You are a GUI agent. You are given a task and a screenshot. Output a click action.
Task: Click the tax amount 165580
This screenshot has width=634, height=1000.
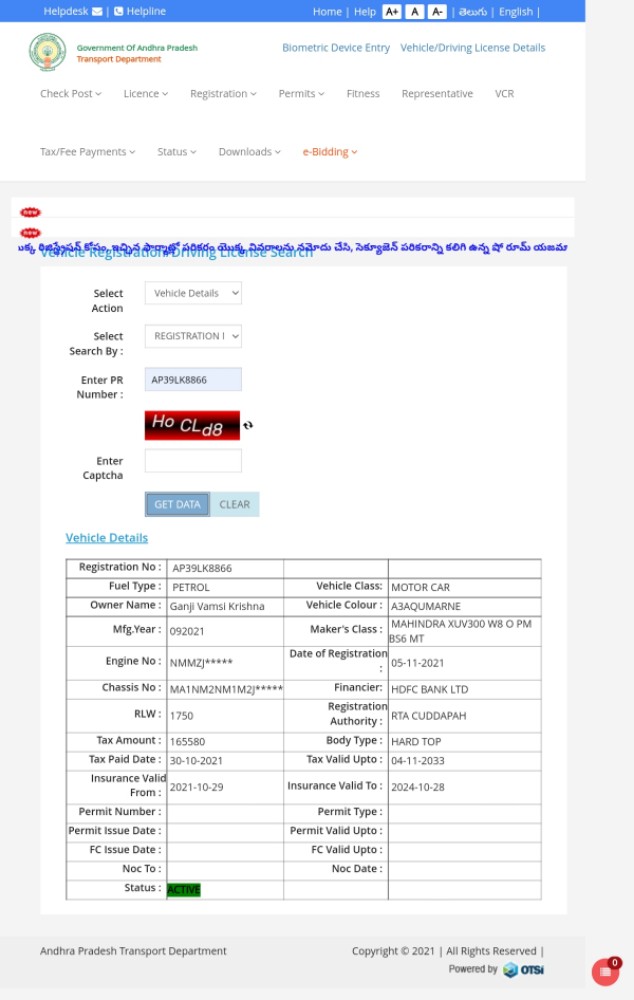[188, 742]
